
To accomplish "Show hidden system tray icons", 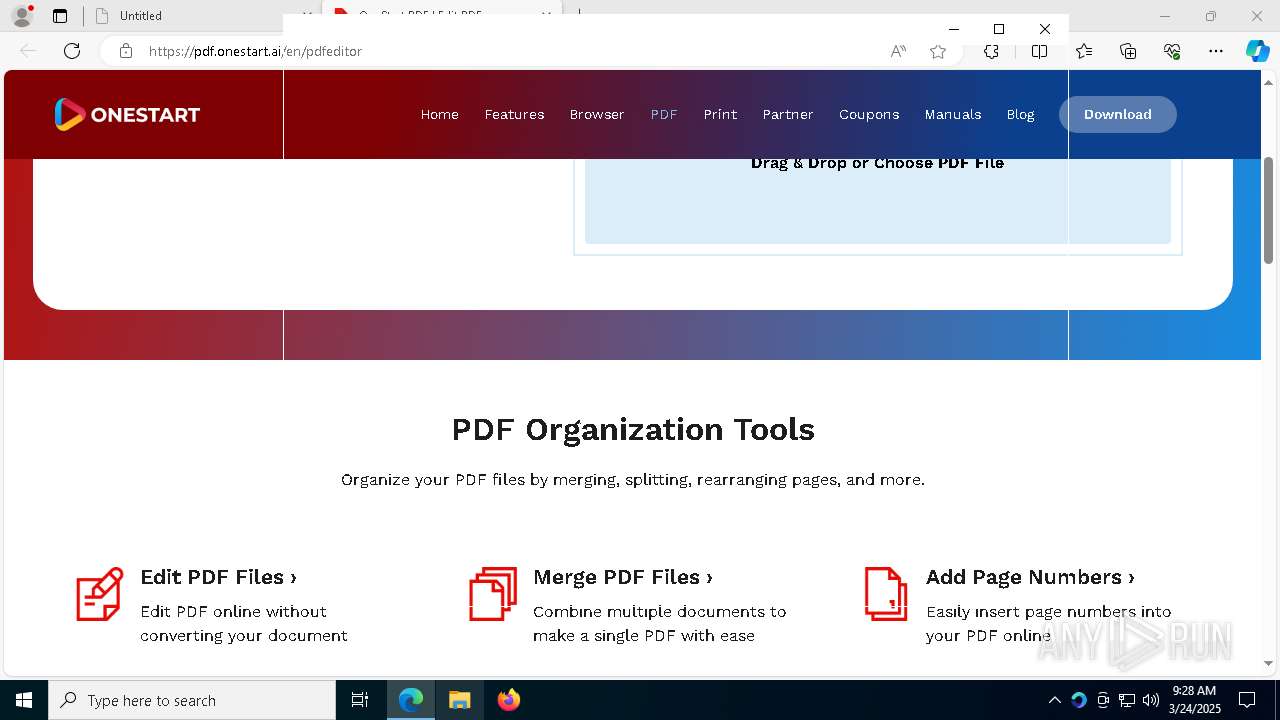I will (x=1054, y=700).
